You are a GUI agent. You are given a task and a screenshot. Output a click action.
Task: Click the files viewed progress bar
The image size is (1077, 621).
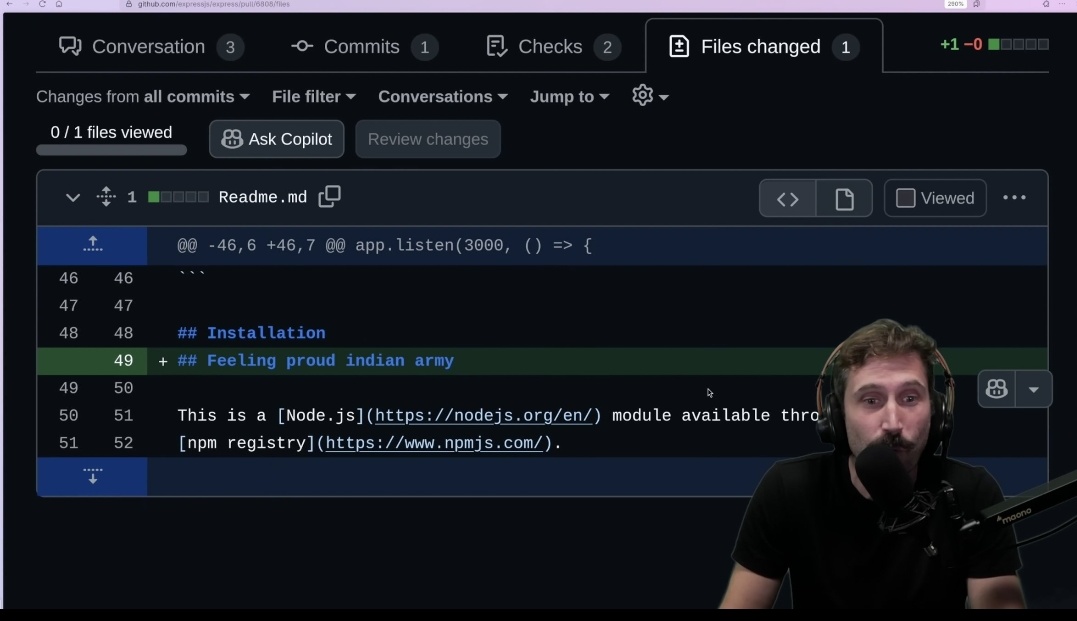110,150
